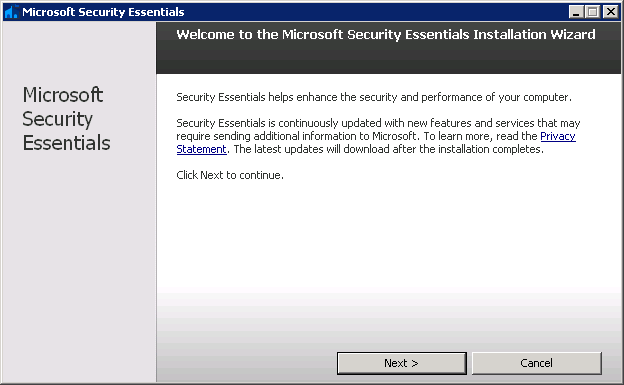
Task: Maximize the Security Essentials window
Action: tap(593, 12)
